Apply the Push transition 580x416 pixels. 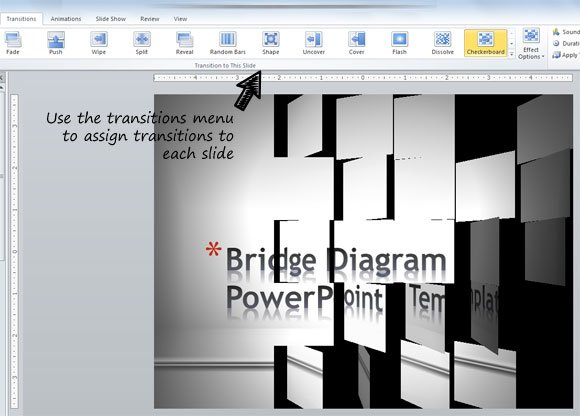coord(55,43)
